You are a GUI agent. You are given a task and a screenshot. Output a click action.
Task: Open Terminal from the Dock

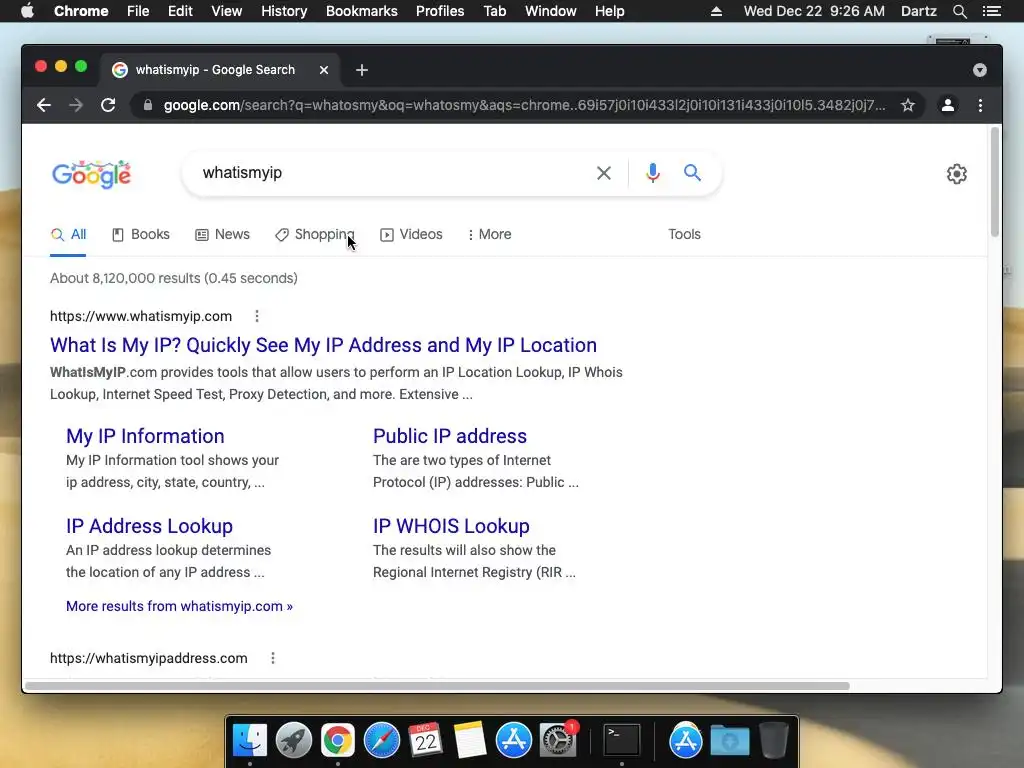[621, 741]
